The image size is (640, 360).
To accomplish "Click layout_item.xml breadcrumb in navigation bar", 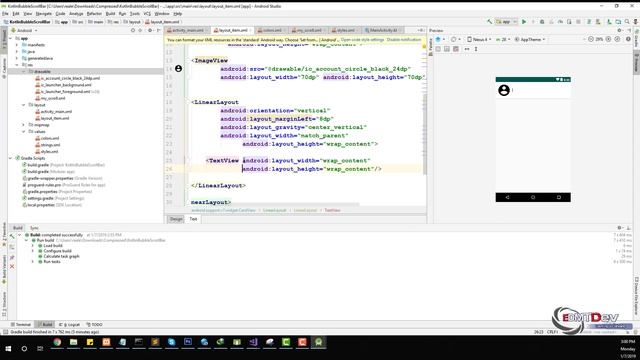I will pyautogui.click(x=162, y=22).
